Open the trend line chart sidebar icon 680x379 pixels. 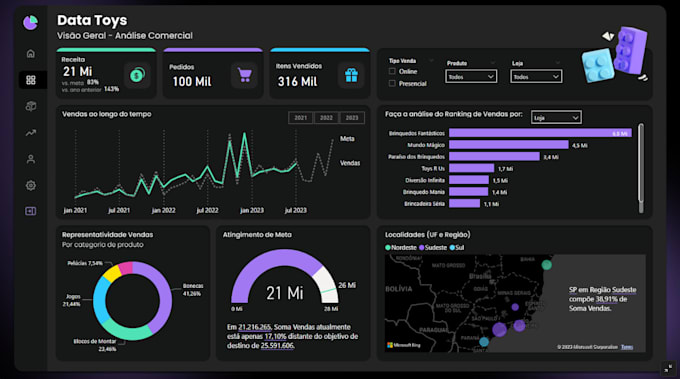point(31,133)
